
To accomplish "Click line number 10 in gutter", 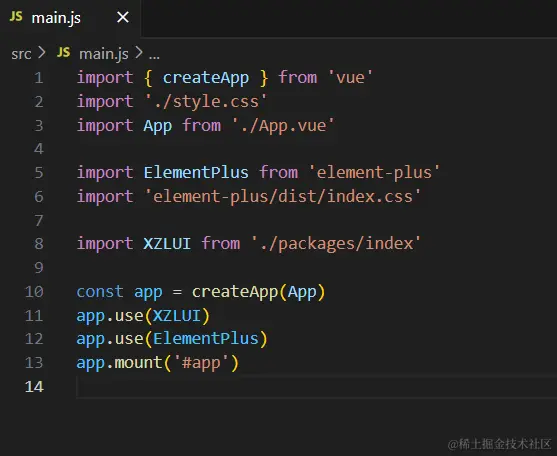I will coord(34,292).
